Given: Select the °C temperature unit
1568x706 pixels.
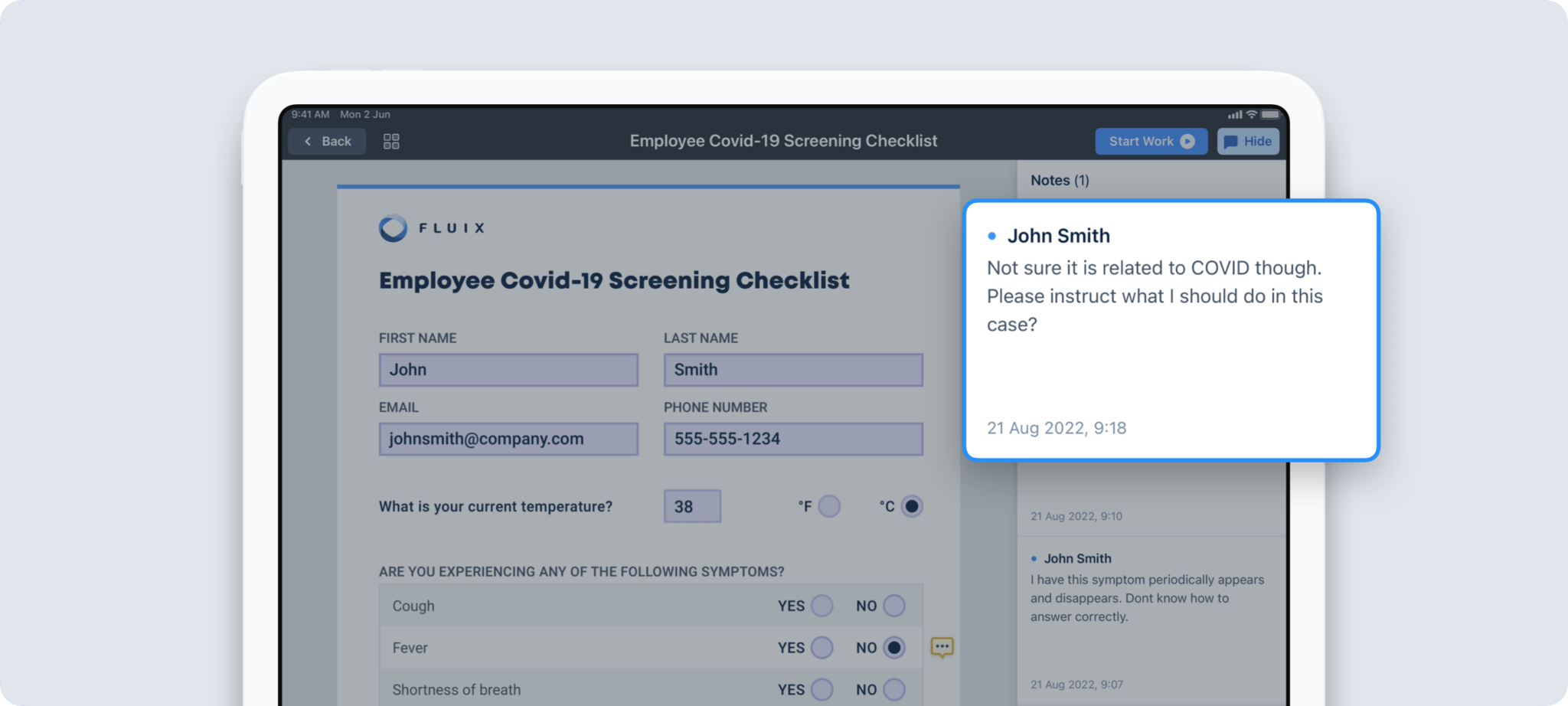Looking at the screenshot, I should click(x=911, y=506).
